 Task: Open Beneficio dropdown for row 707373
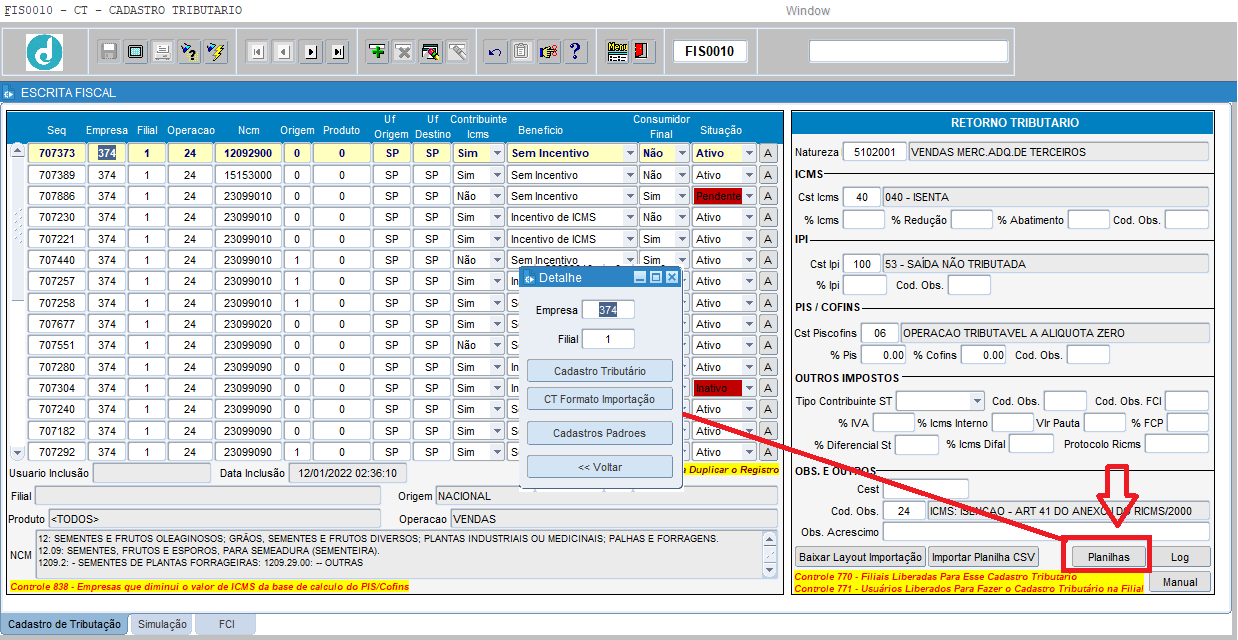pyautogui.click(x=630, y=154)
